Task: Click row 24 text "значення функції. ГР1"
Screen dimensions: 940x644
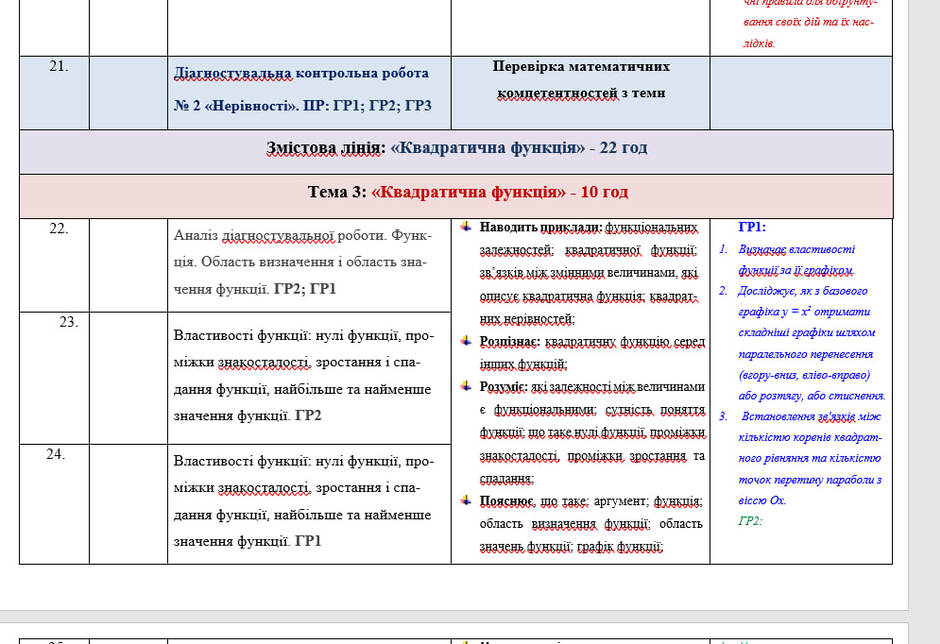Action: pyautogui.click(x=247, y=541)
